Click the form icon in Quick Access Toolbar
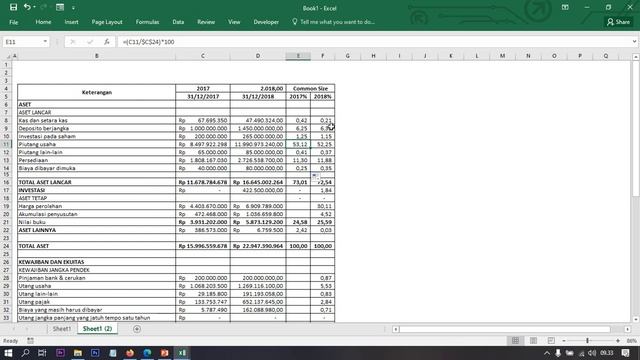The width and height of the screenshot is (640, 360). (60, 7)
